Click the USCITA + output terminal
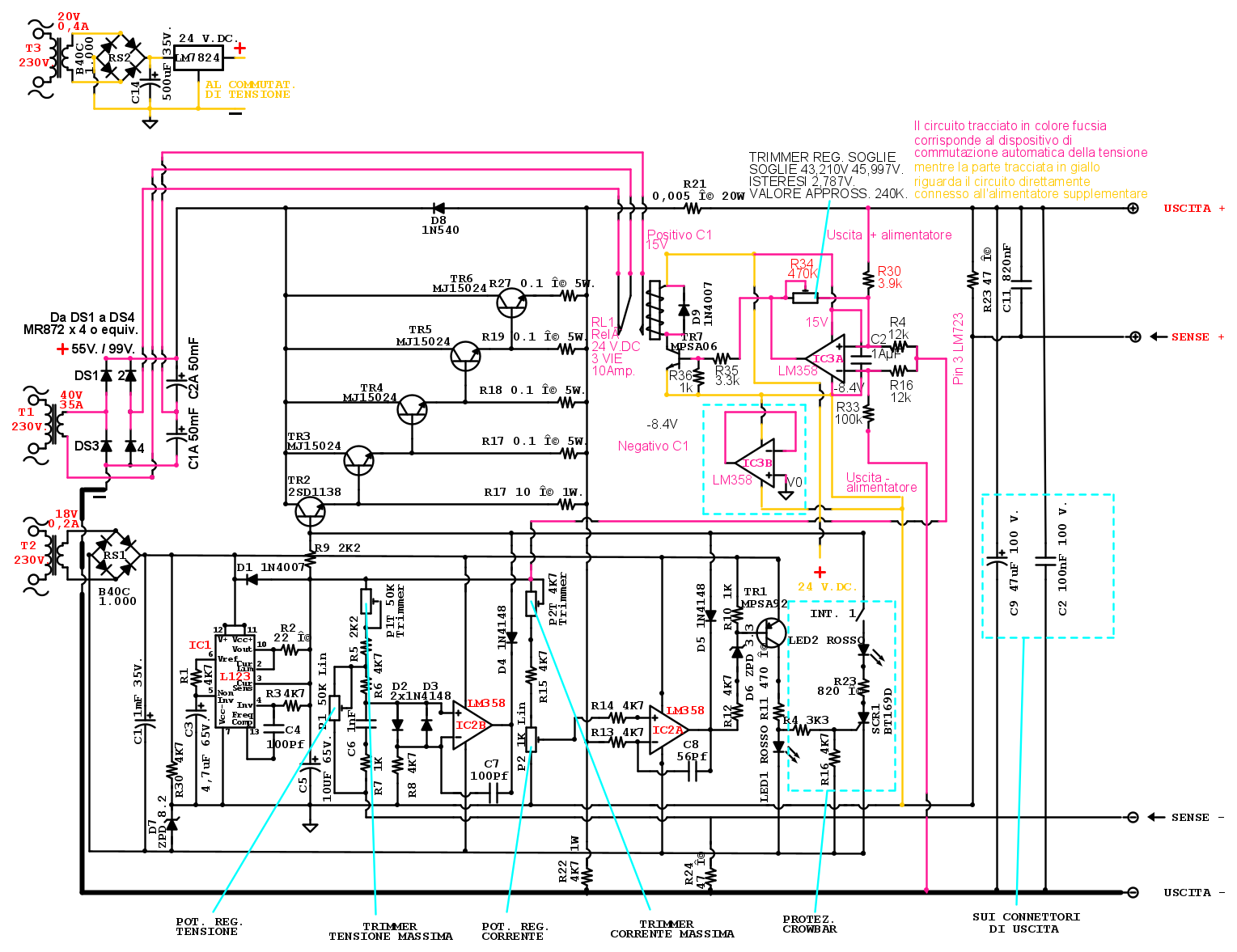This screenshot has width=1237, height=952. [x=1133, y=209]
